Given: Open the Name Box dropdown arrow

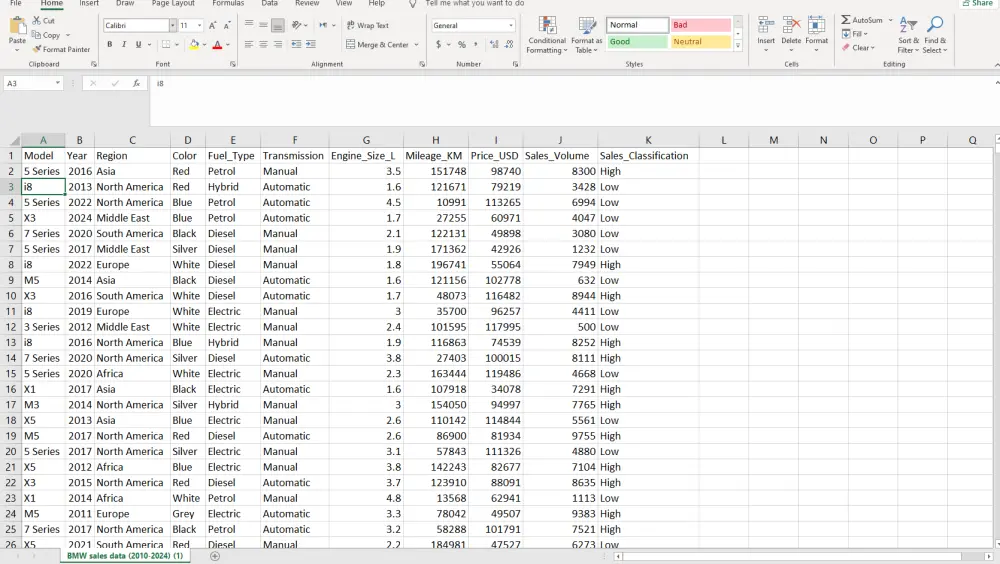Looking at the screenshot, I should click(57, 84).
